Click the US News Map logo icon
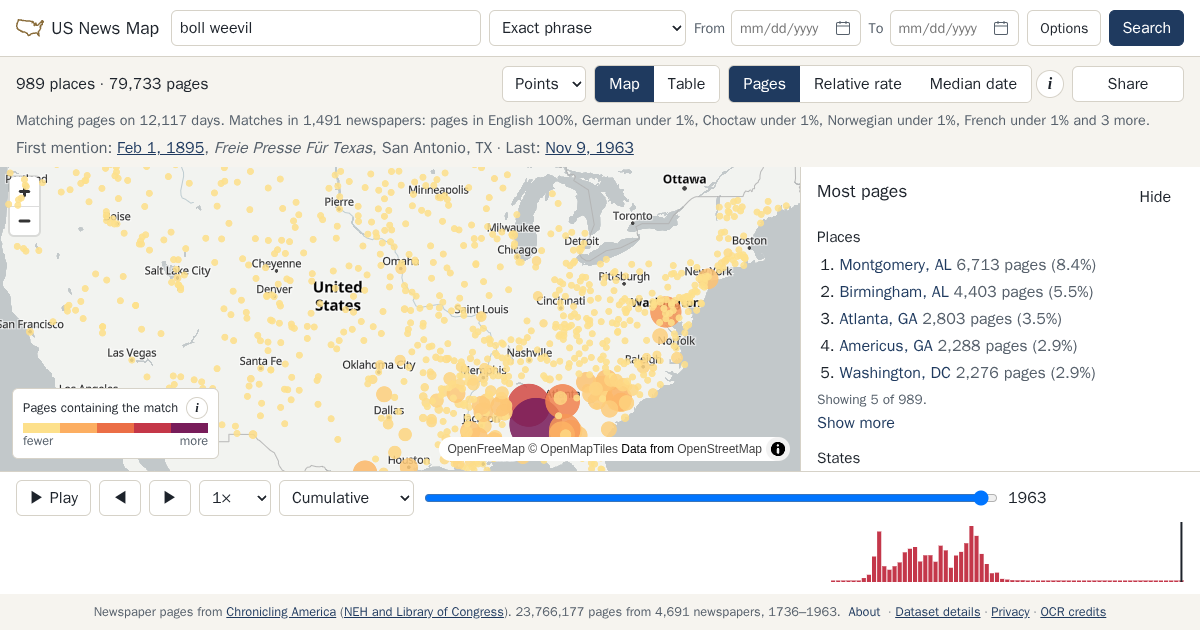The width and height of the screenshot is (1200, 630). click(30, 28)
